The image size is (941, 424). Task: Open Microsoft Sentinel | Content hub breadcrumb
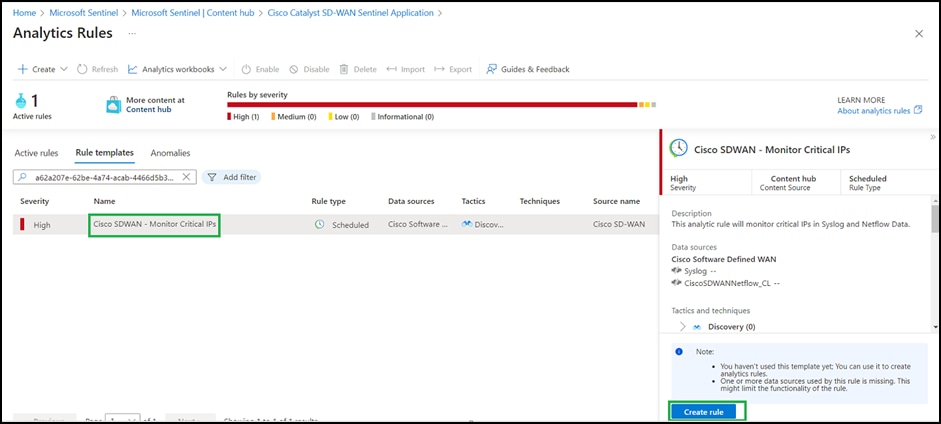click(193, 13)
